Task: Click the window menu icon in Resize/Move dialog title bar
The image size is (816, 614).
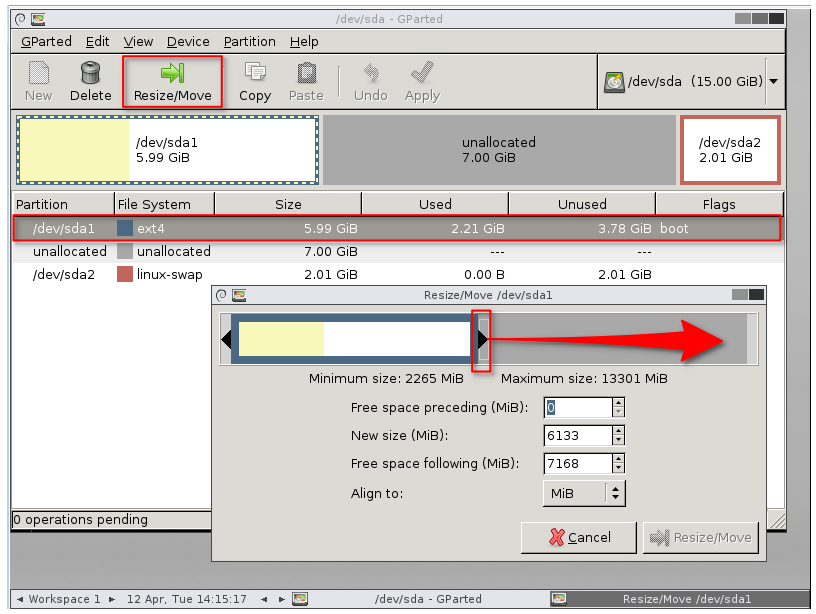Action: (221, 296)
